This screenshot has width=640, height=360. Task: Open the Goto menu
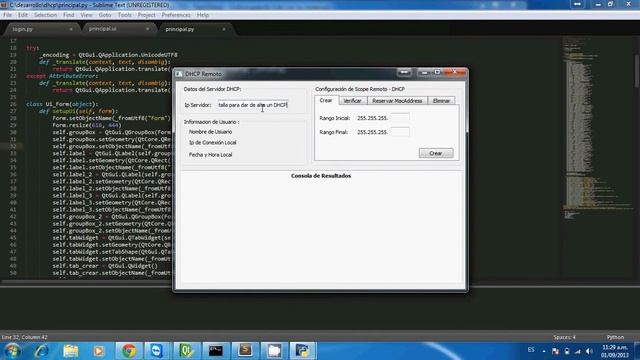[x=105, y=15]
